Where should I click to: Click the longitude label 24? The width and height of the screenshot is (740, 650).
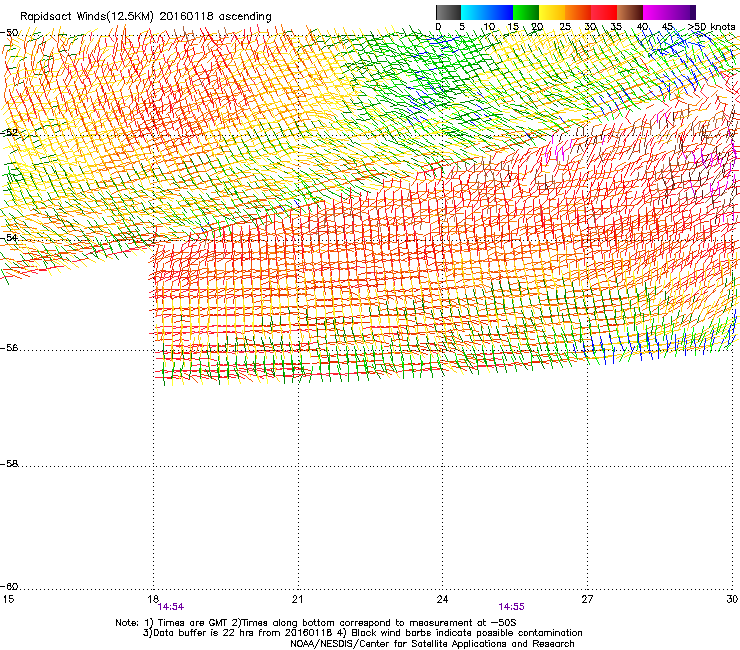coord(442,599)
